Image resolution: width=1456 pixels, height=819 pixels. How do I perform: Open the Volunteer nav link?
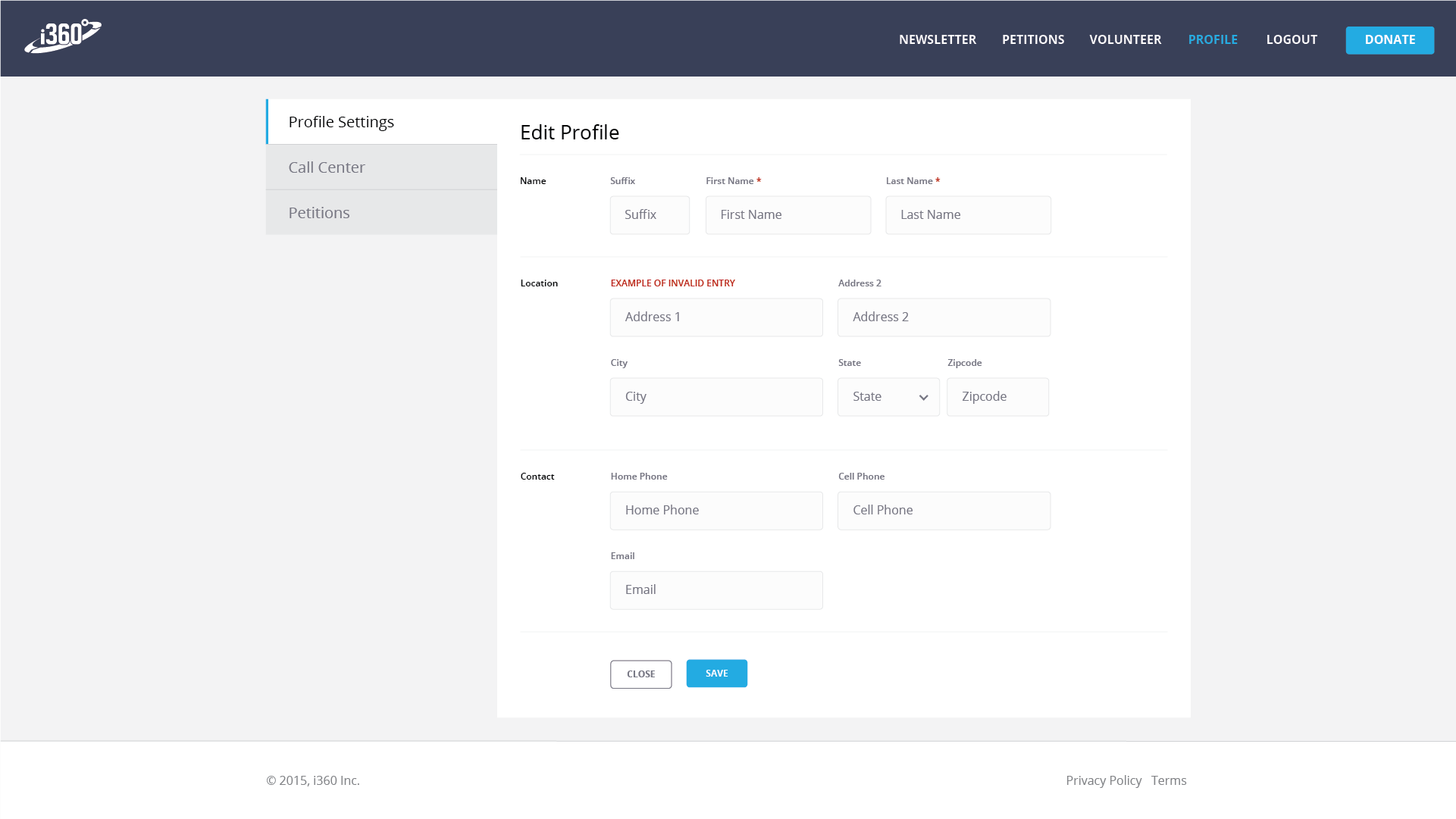[1126, 39]
